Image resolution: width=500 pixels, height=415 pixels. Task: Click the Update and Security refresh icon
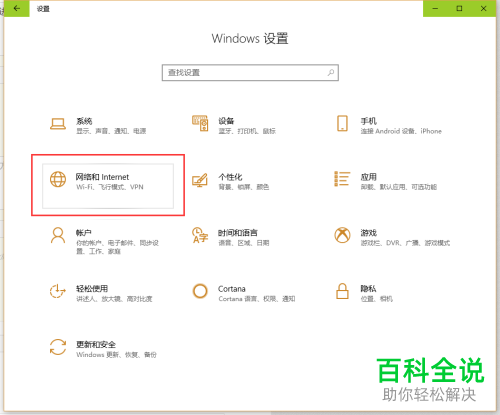(x=58, y=347)
